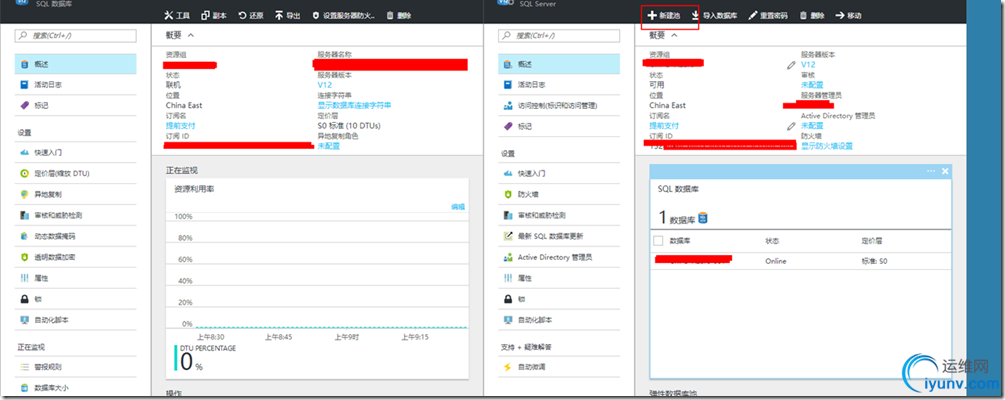Open 访问控制(标识和访问管理) menu item
Image resolution: width=1005 pixels, height=400 pixels.
tap(559, 105)
